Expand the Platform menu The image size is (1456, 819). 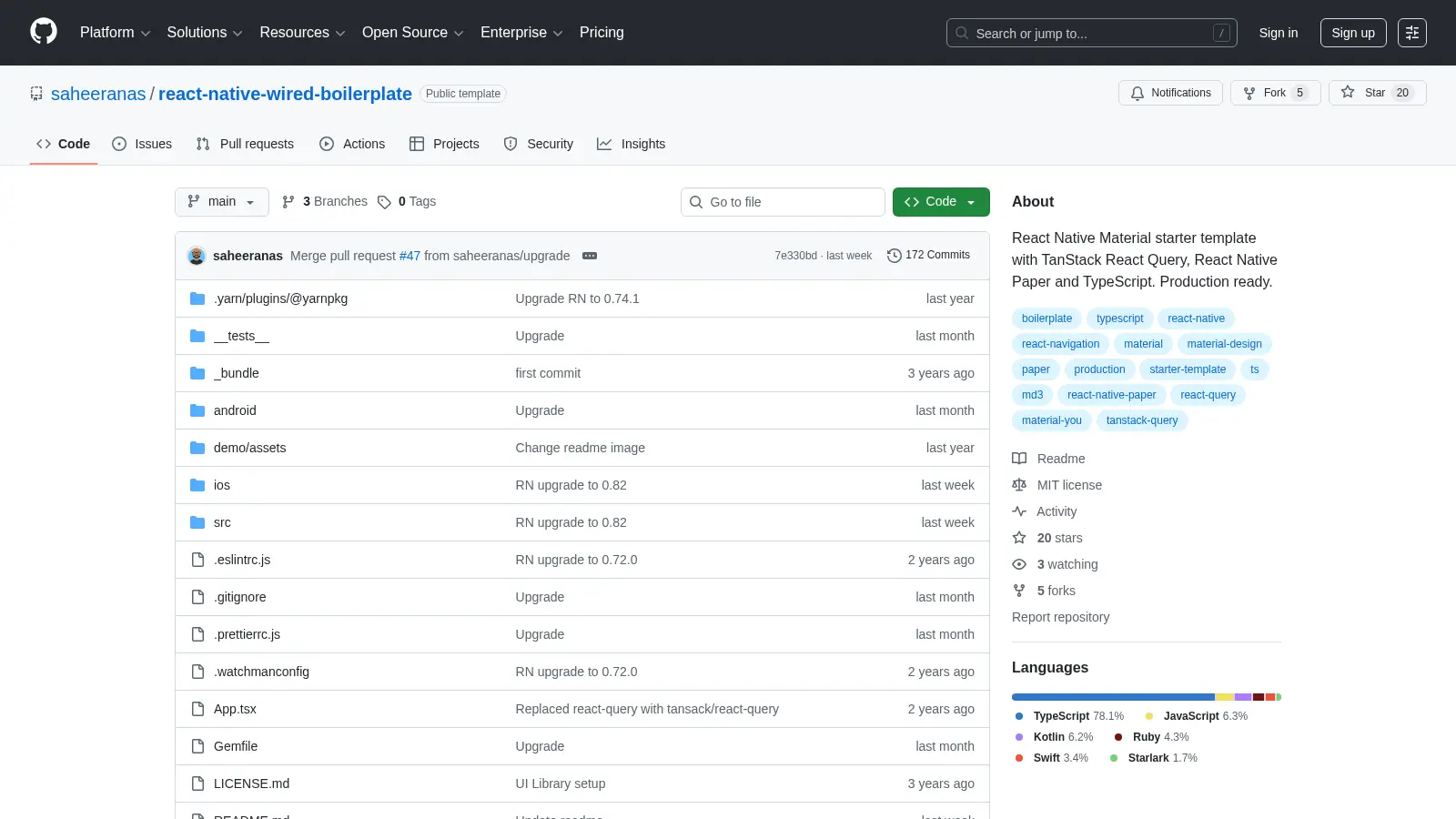pyautogui.click(x=115, y=33)
